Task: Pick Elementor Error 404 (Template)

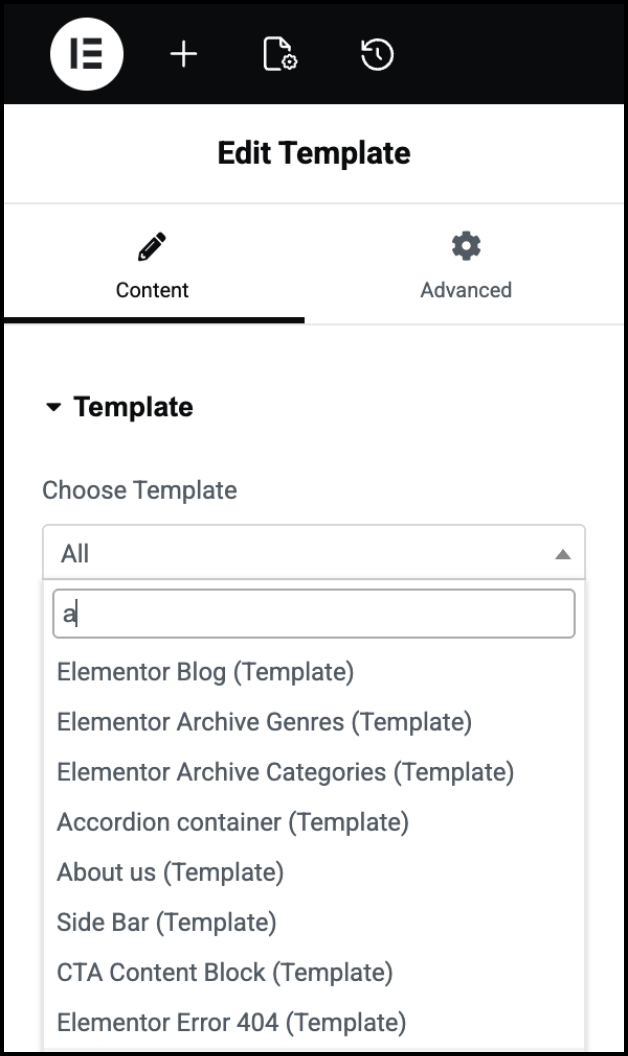Action: point(232,1022)
